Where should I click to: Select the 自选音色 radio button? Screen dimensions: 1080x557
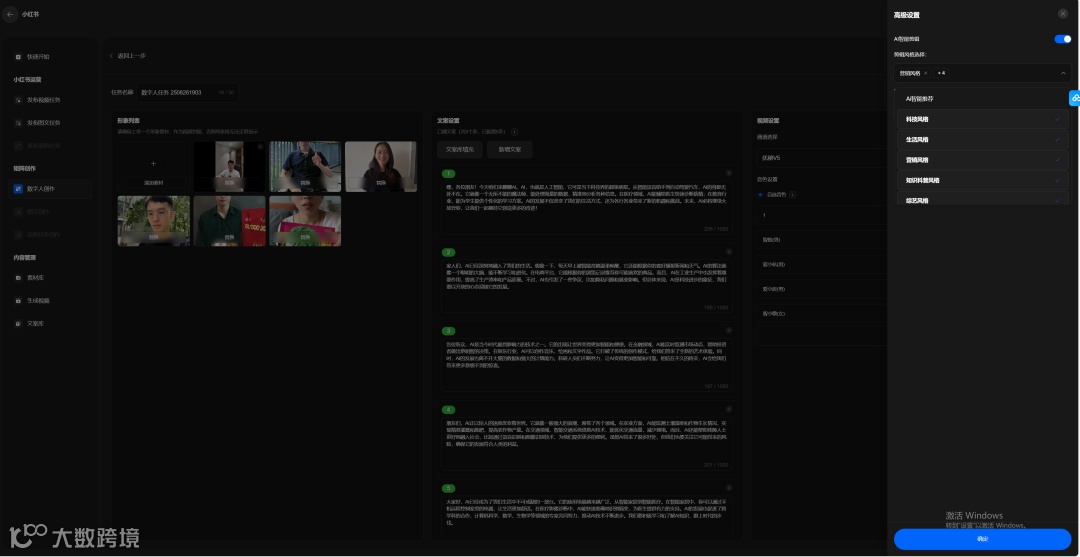click(760, 195)
